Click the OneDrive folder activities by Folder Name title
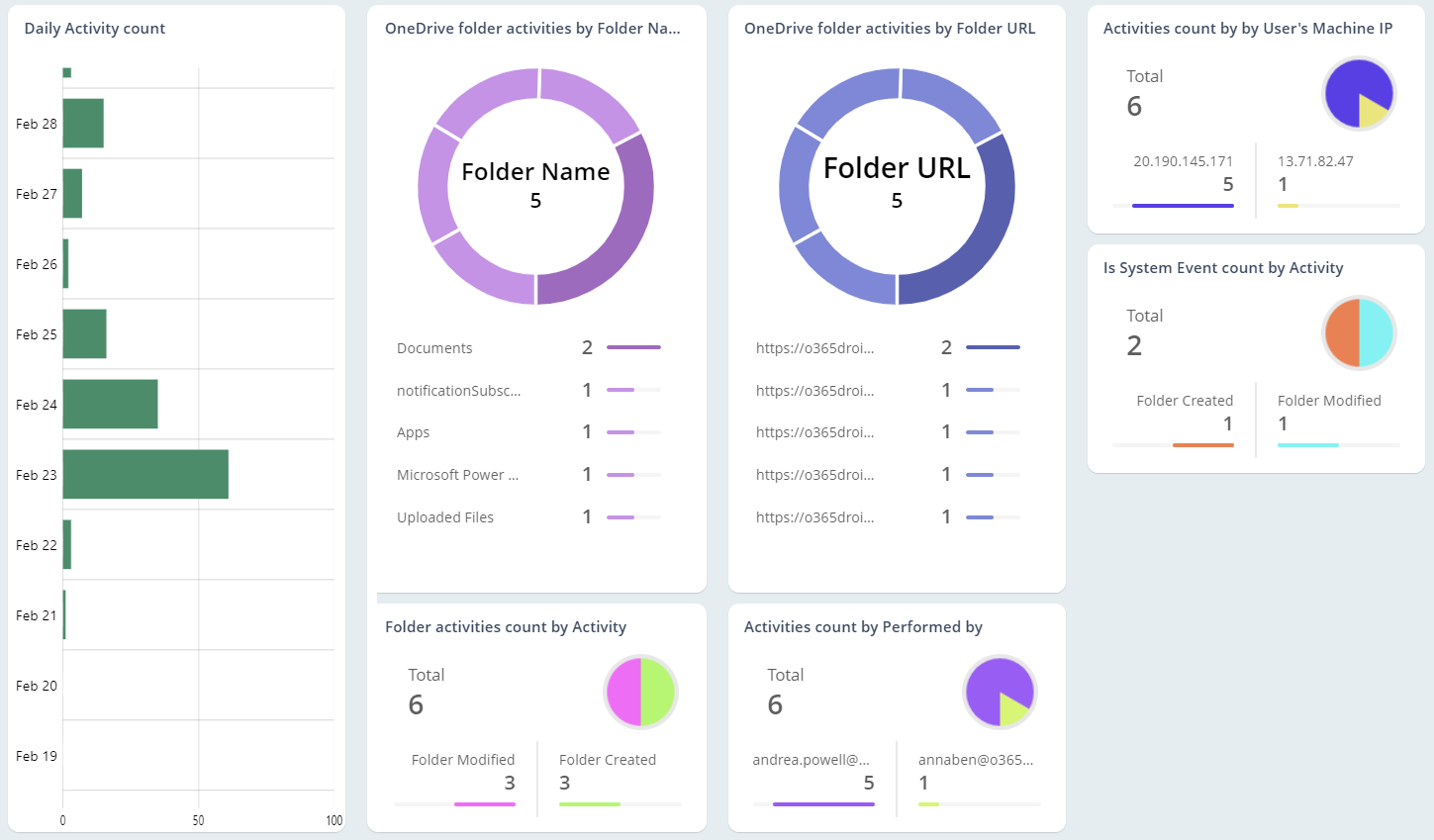The height and width of the screenshot is (840, 1434). click(531, 29)
